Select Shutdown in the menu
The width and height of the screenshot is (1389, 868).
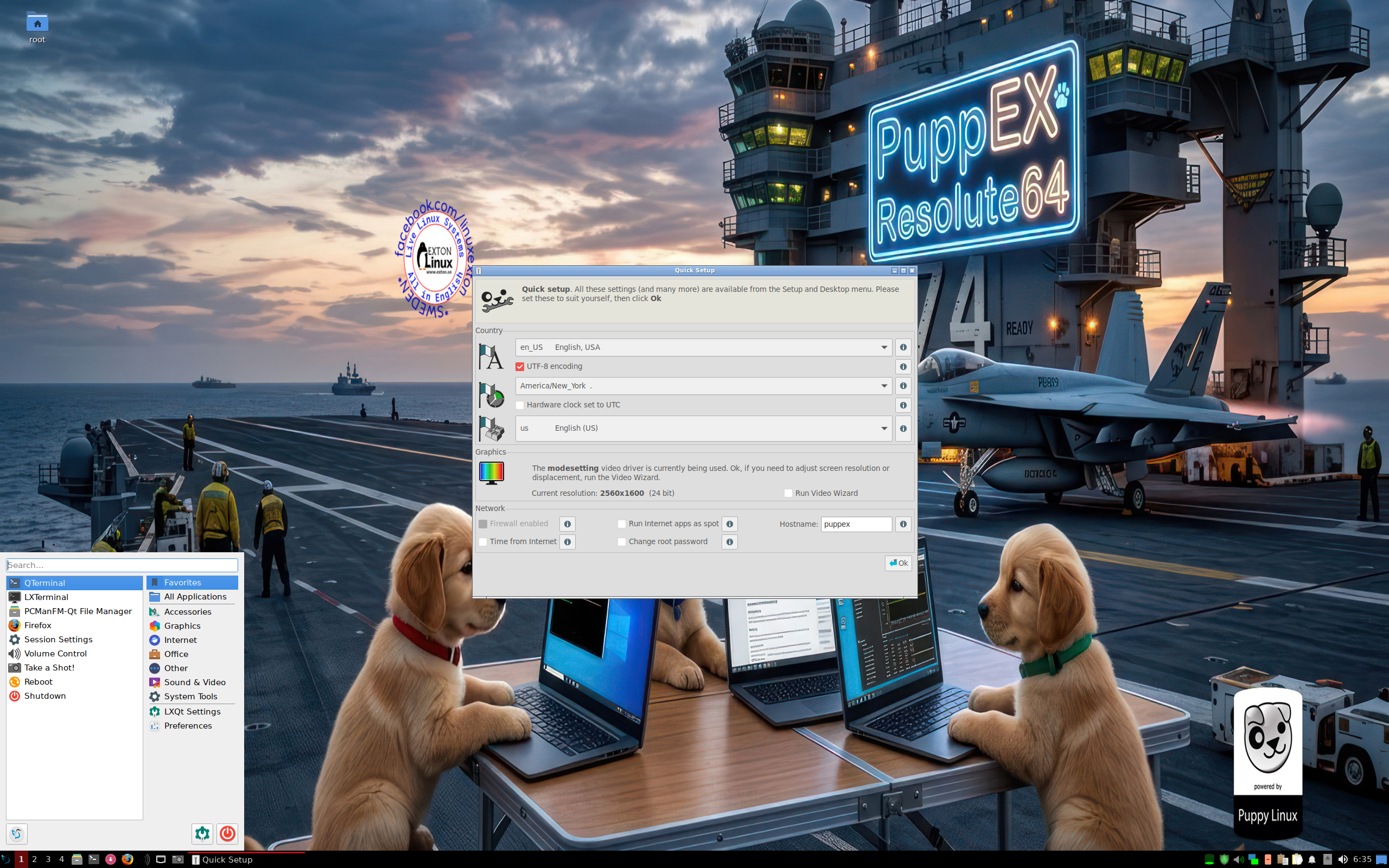[x=75, y=697]
